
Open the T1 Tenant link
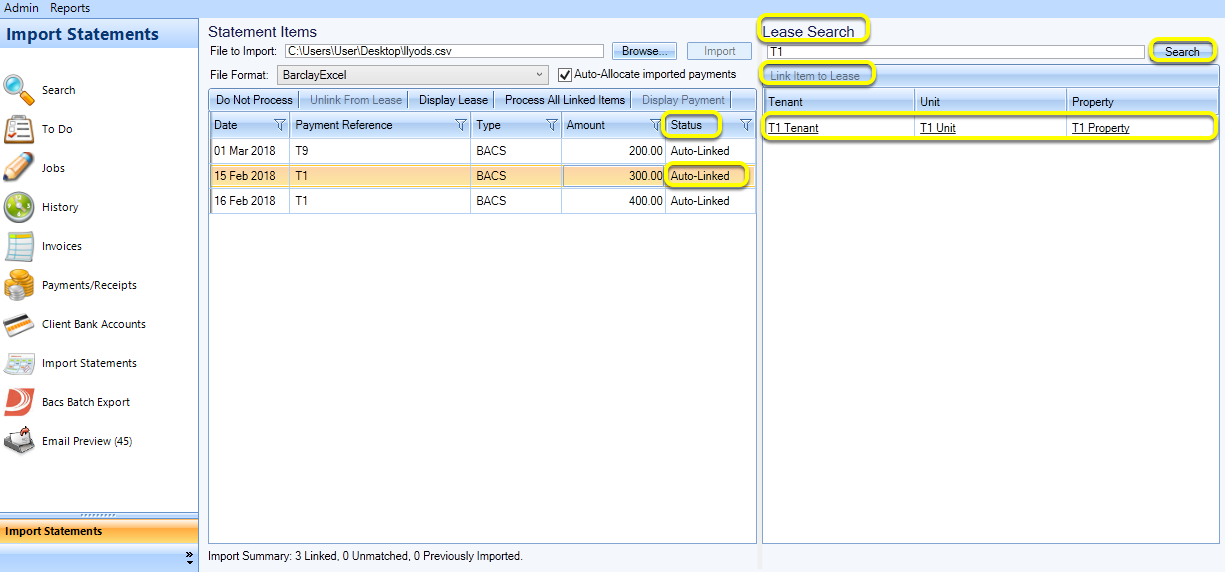[x=793, y=128]
